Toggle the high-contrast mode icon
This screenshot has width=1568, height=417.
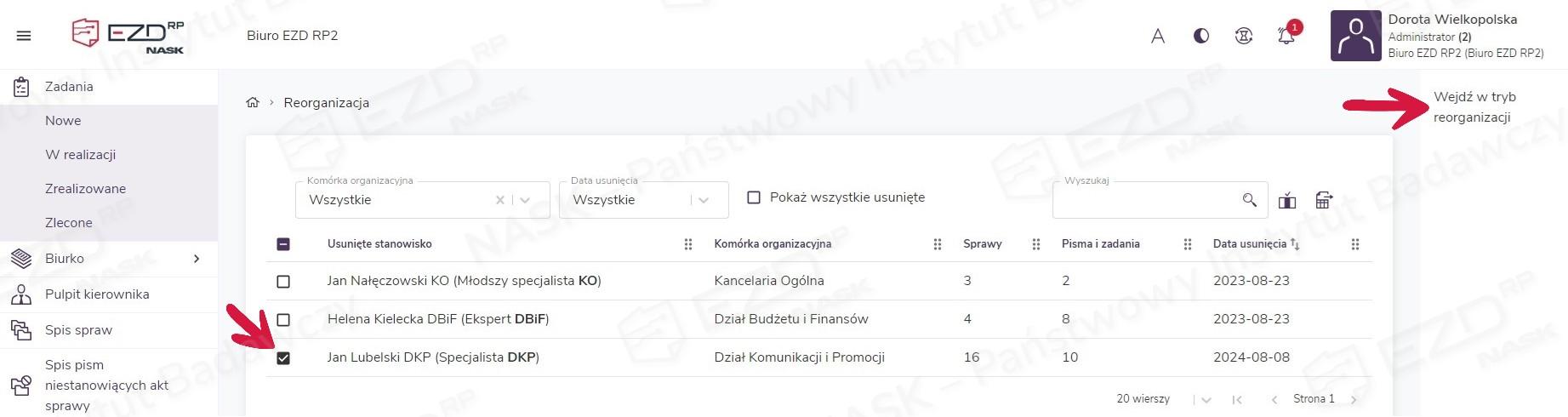1201,36
